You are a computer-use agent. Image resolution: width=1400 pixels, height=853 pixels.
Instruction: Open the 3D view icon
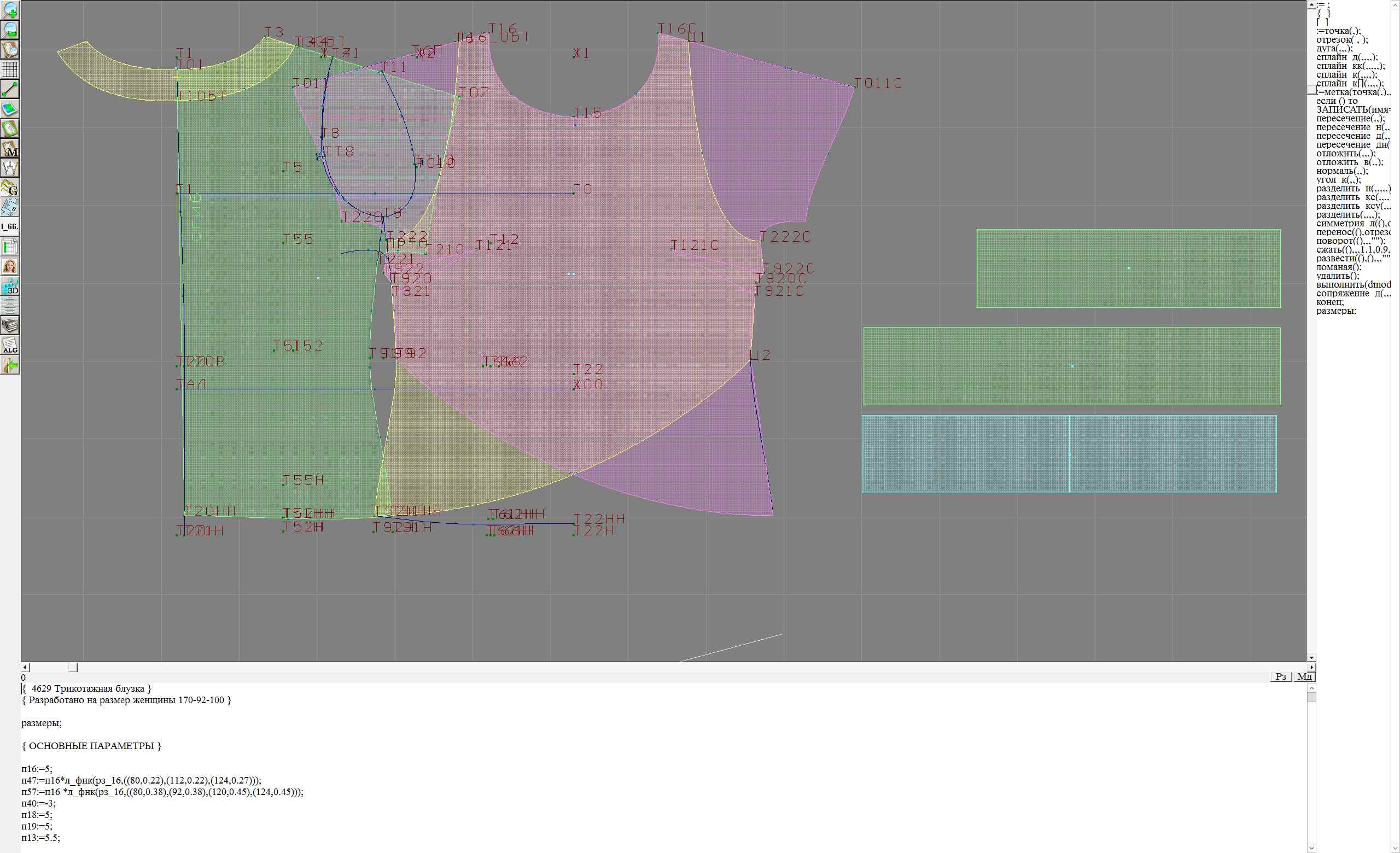tap(10, 286)
